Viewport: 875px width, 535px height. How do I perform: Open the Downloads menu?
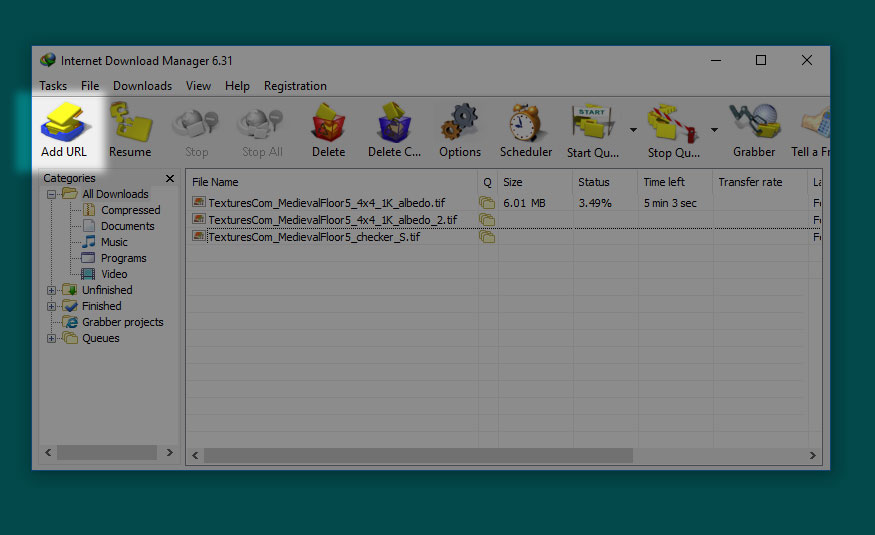click(x=142, y=86)
